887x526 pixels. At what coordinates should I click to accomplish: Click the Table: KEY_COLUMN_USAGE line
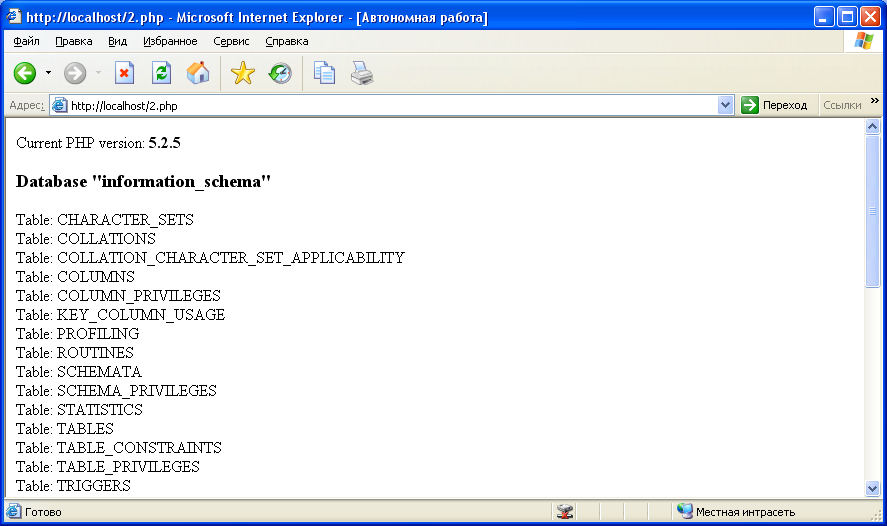[120, 314]
